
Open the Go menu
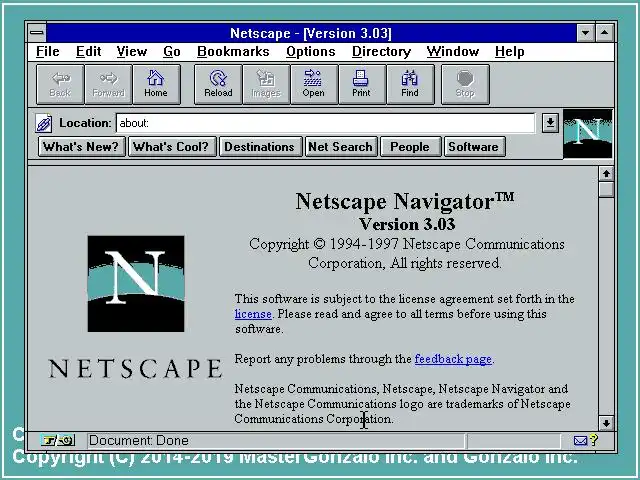(x=172, y=51)
